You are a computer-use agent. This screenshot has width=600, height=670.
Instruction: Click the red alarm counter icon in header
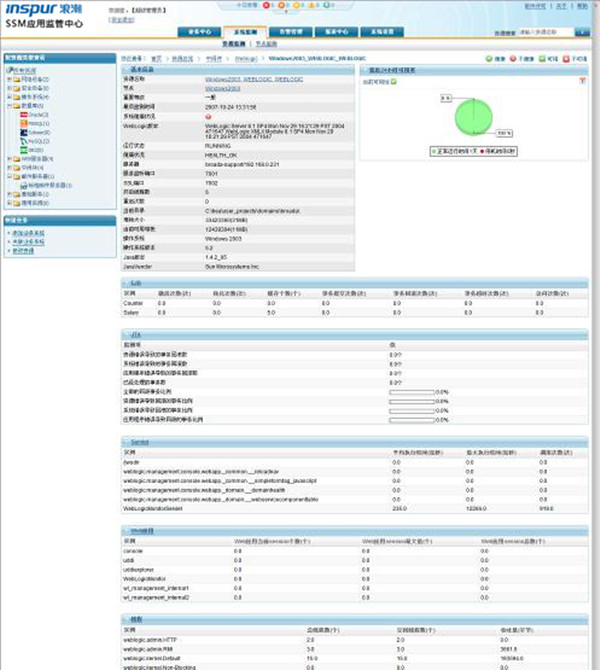tap(265, 5)
